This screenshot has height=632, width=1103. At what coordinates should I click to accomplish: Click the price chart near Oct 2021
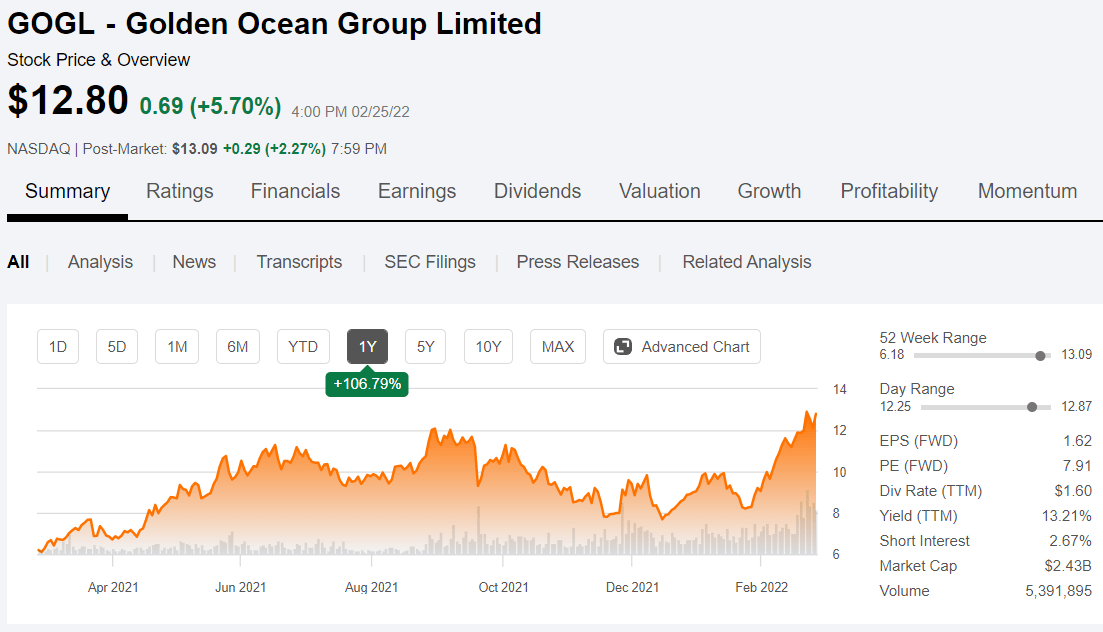[502, 480]
